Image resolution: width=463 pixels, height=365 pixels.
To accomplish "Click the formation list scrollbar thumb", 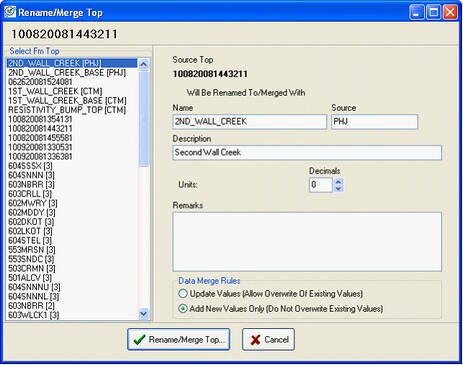I will tap(144, 118).
